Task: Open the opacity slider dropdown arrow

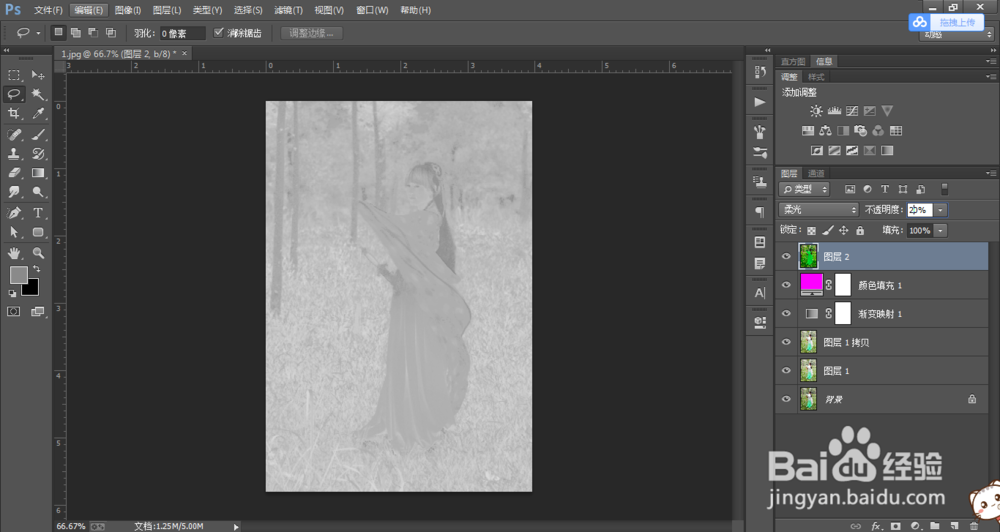Action: 941,210
